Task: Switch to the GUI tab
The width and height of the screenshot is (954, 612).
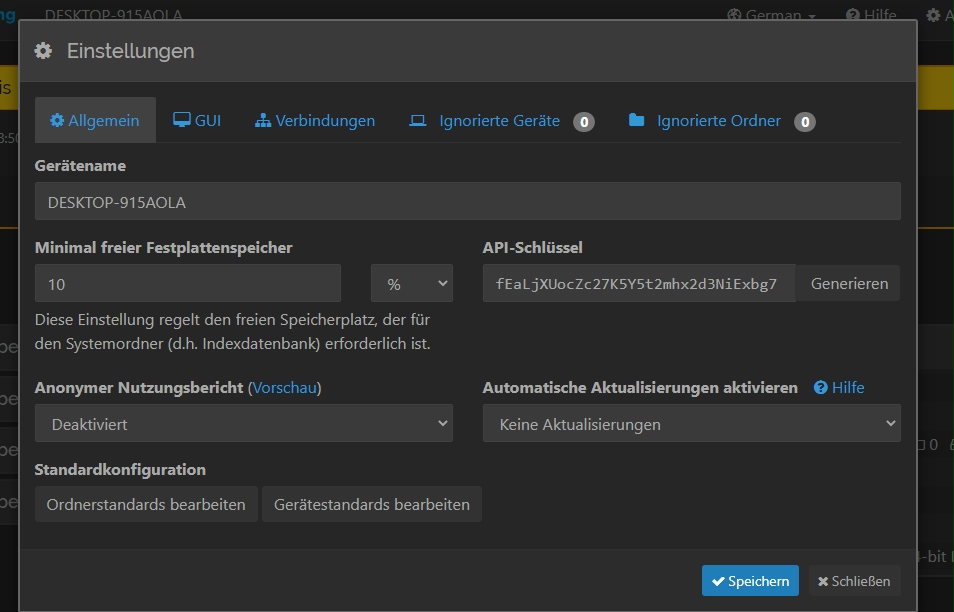Action: coord(197,120)
